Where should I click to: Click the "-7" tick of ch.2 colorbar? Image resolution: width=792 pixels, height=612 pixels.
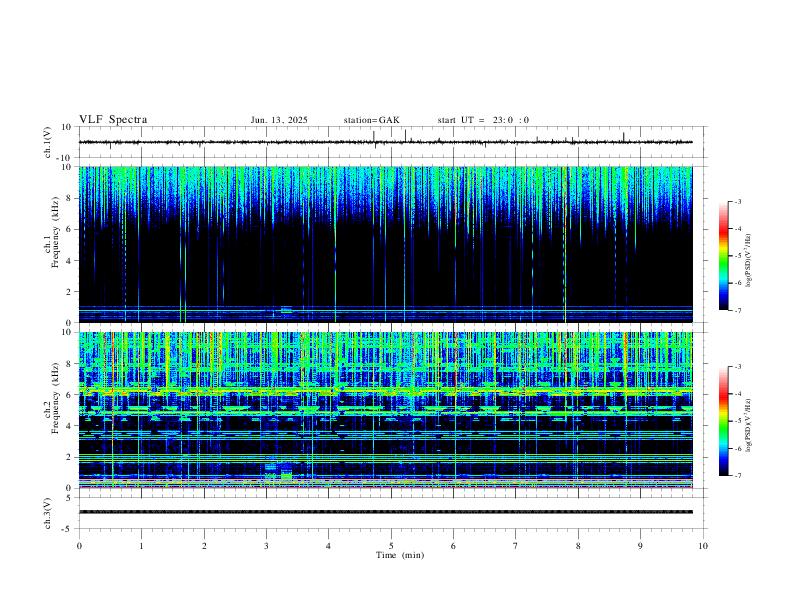[737, 476]
